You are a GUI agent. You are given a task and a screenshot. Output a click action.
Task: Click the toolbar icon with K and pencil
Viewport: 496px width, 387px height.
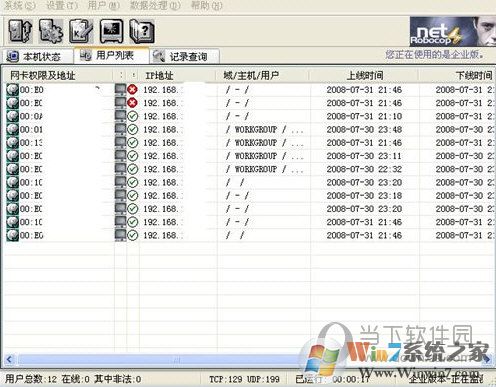pyautogui.click(x=82, y=31)
